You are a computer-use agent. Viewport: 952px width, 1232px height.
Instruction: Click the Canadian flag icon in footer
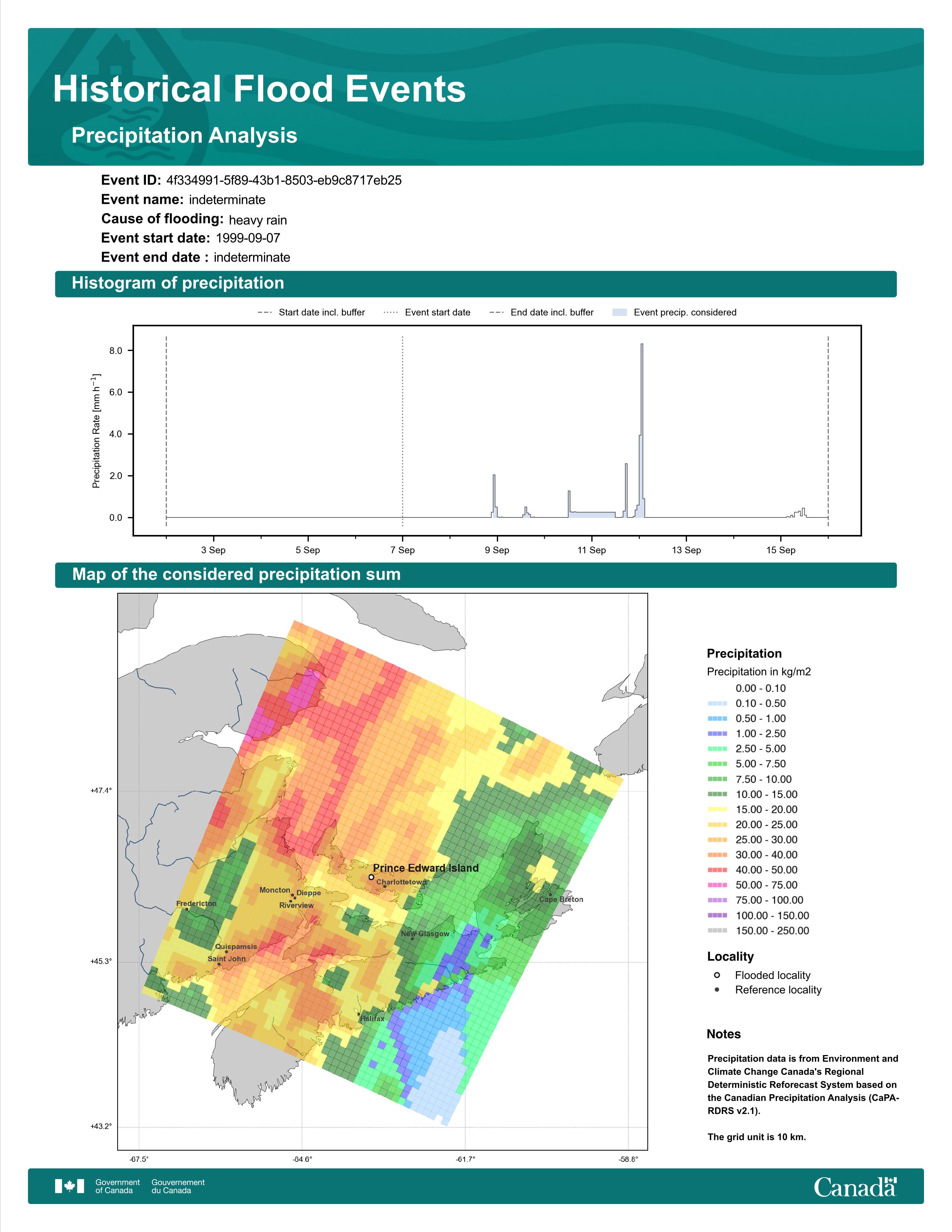69,1186
